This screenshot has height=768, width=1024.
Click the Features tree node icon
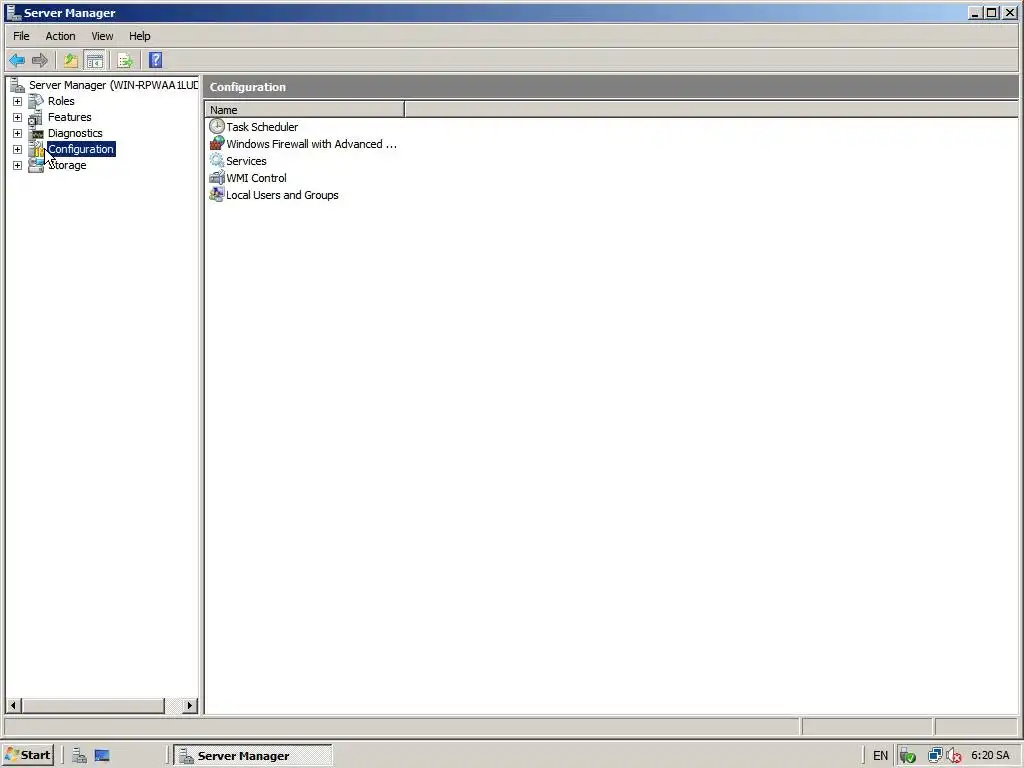tap(36, 117)
